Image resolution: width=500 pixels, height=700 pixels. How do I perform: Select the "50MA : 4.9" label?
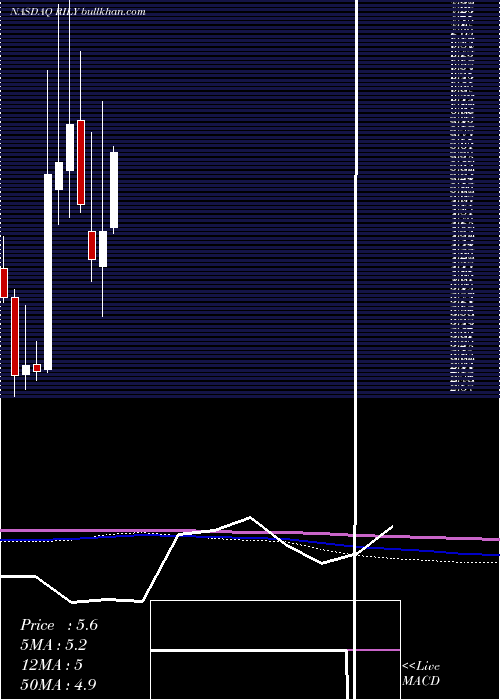pyautogui.click(x=58, y=684)
